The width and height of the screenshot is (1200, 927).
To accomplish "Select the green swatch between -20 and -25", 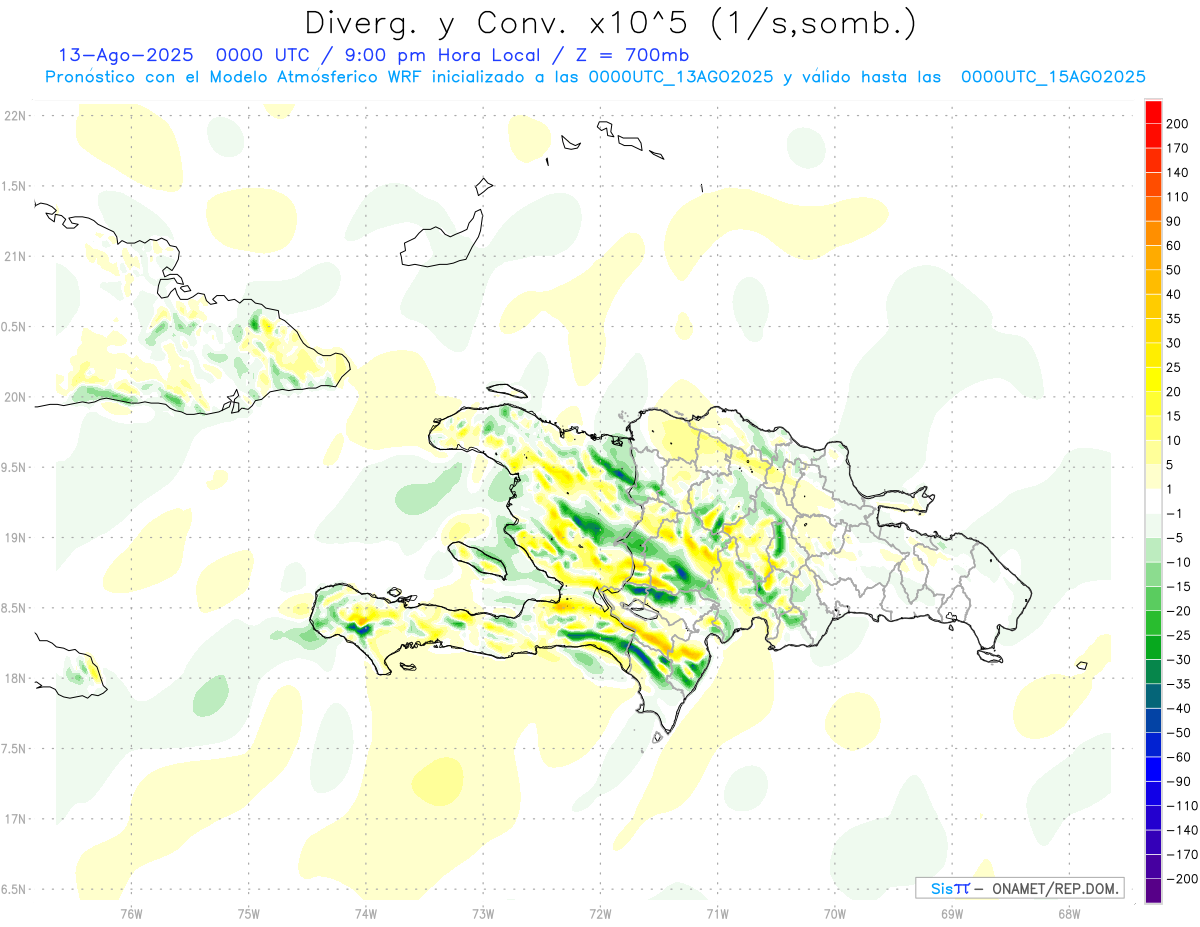I will pyautogui.click(x=1153, y=623).
